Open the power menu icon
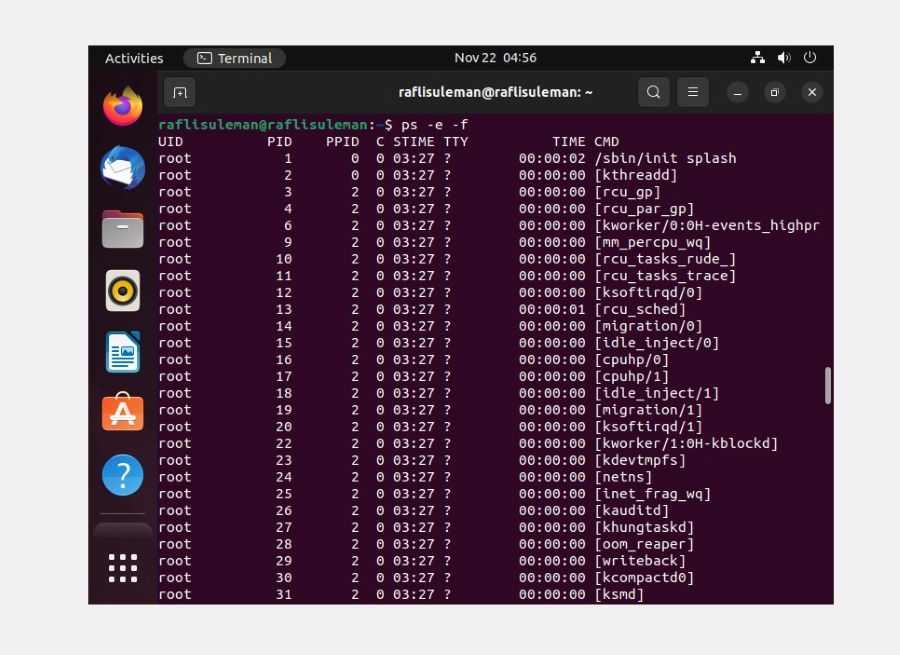 810,57
